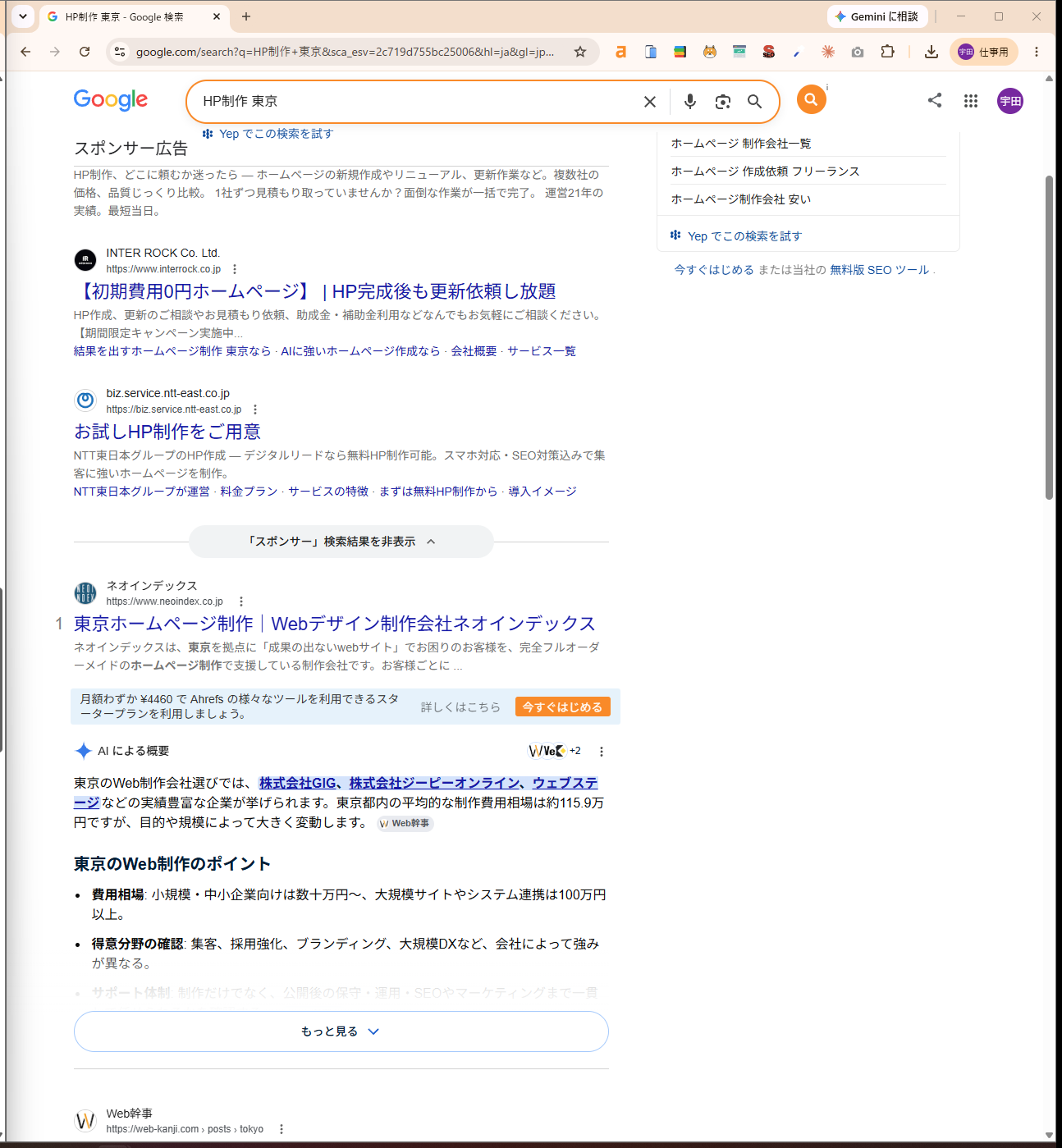
Task: Open AI overview three-dot options
Action: pos(602,751)
